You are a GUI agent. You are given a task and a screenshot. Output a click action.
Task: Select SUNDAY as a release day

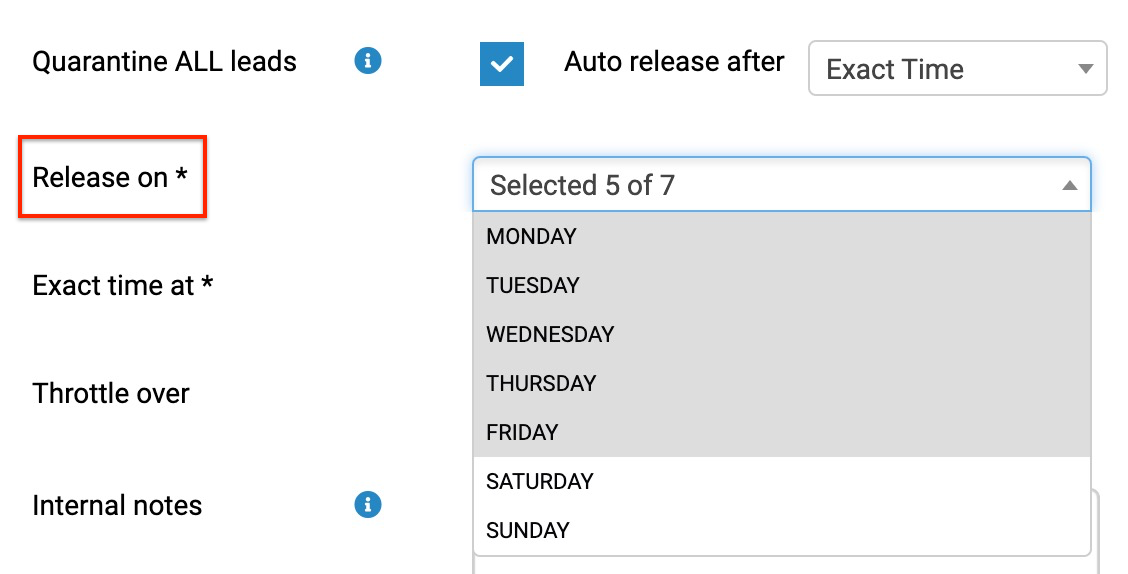tap(782, 529)
